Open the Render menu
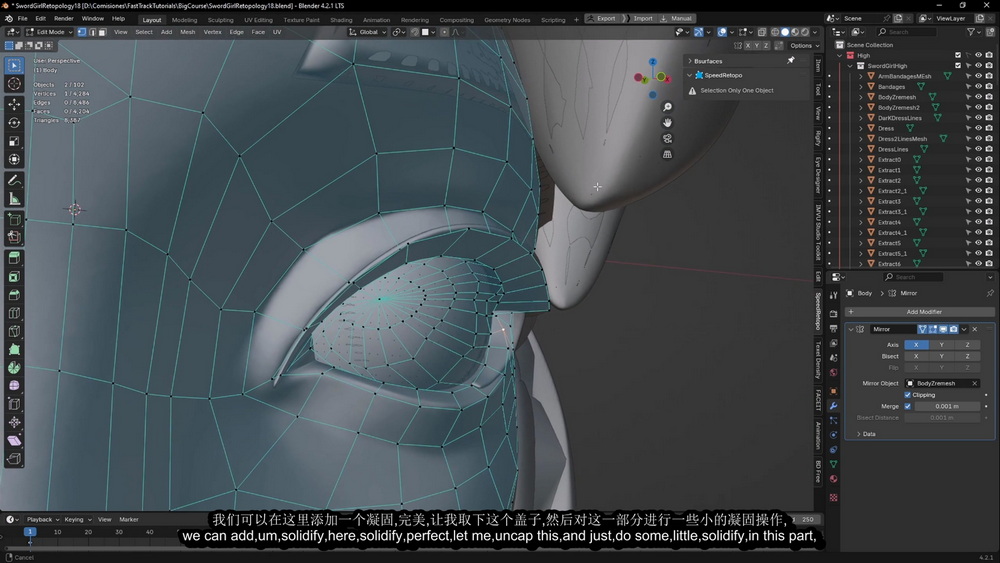The image size is (1000, 563). [64, 18]
